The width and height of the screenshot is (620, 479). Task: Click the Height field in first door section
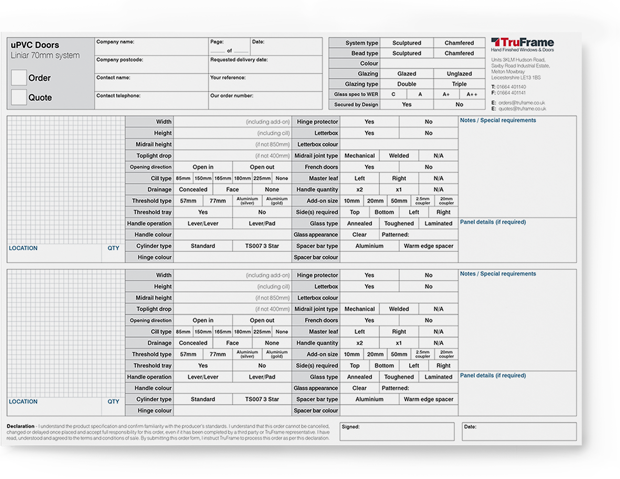click(x=232, y=133)
